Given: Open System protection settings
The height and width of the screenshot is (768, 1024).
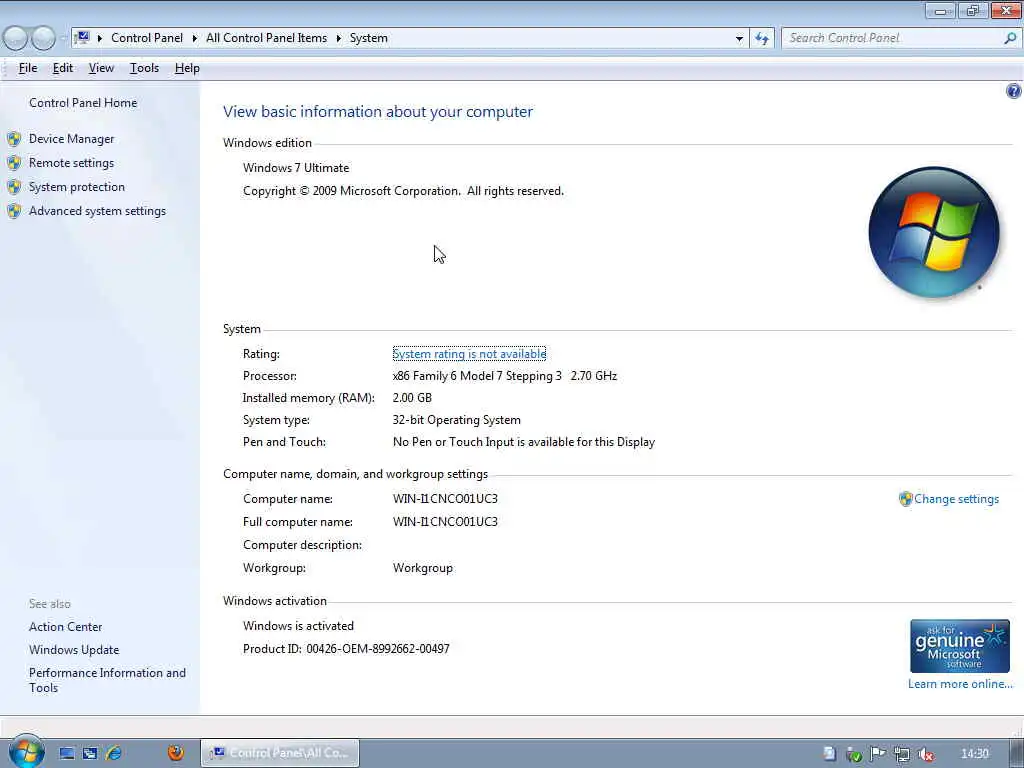Looking at the screenshot, I should [x=76, y=187].
